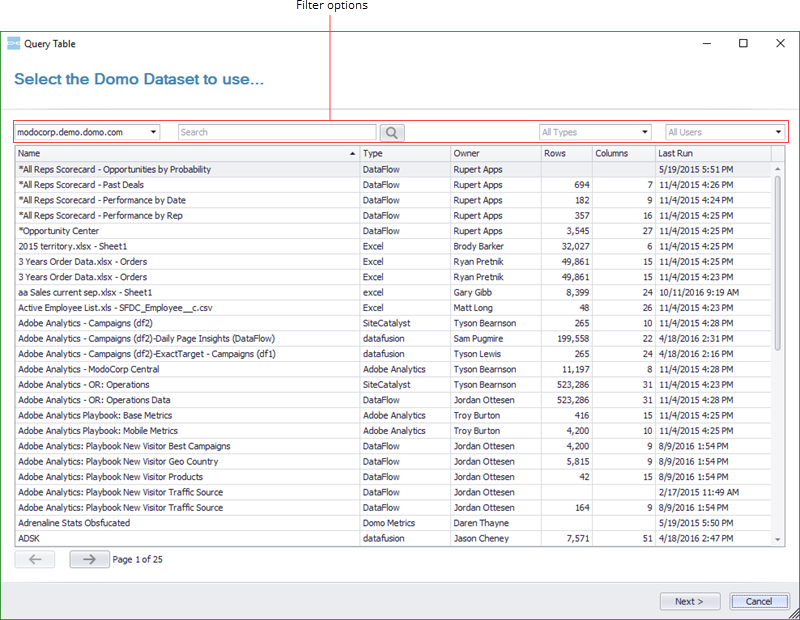Click the Next button
Image resolution: width=800 pixels, height=620 pixels.
pyautogui.click(x=690, y=601)
